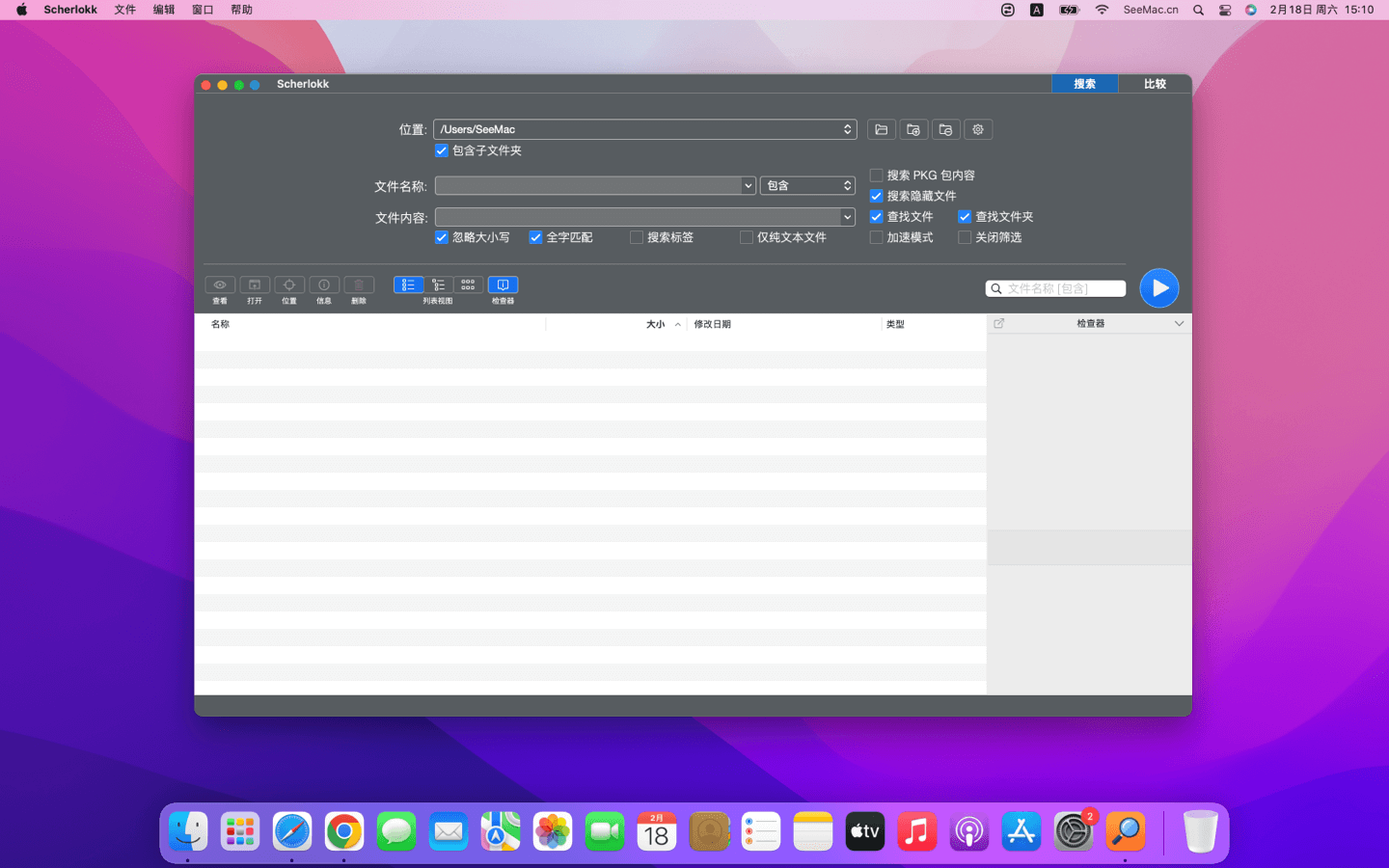The width and height of the screenshot is (1389, 868).
Task: Open the 编辑 menu in menu bar
Action: (x=164, y=10)
